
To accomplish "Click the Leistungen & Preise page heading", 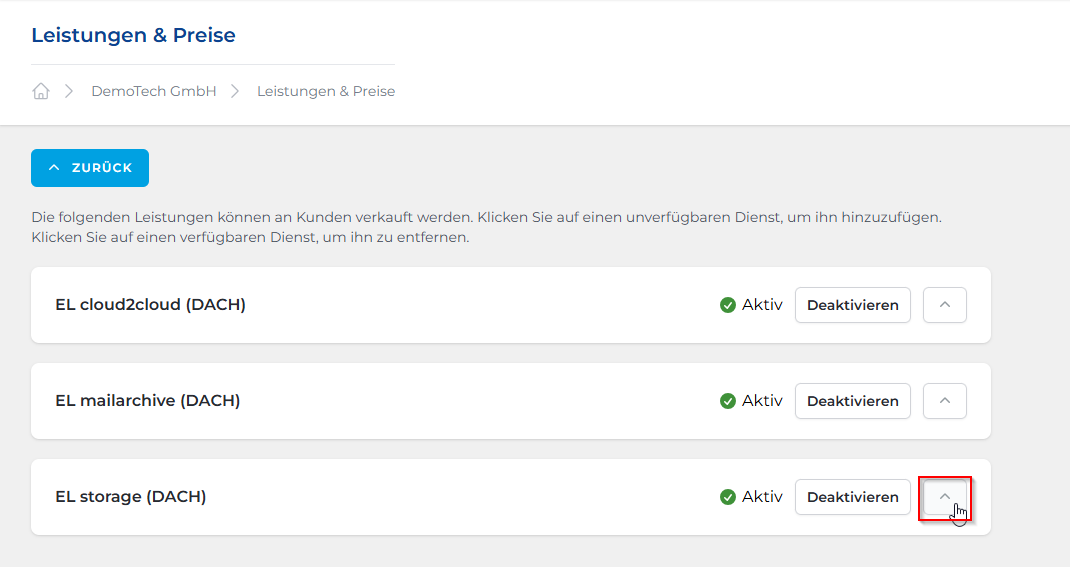I will pos(133,36).
